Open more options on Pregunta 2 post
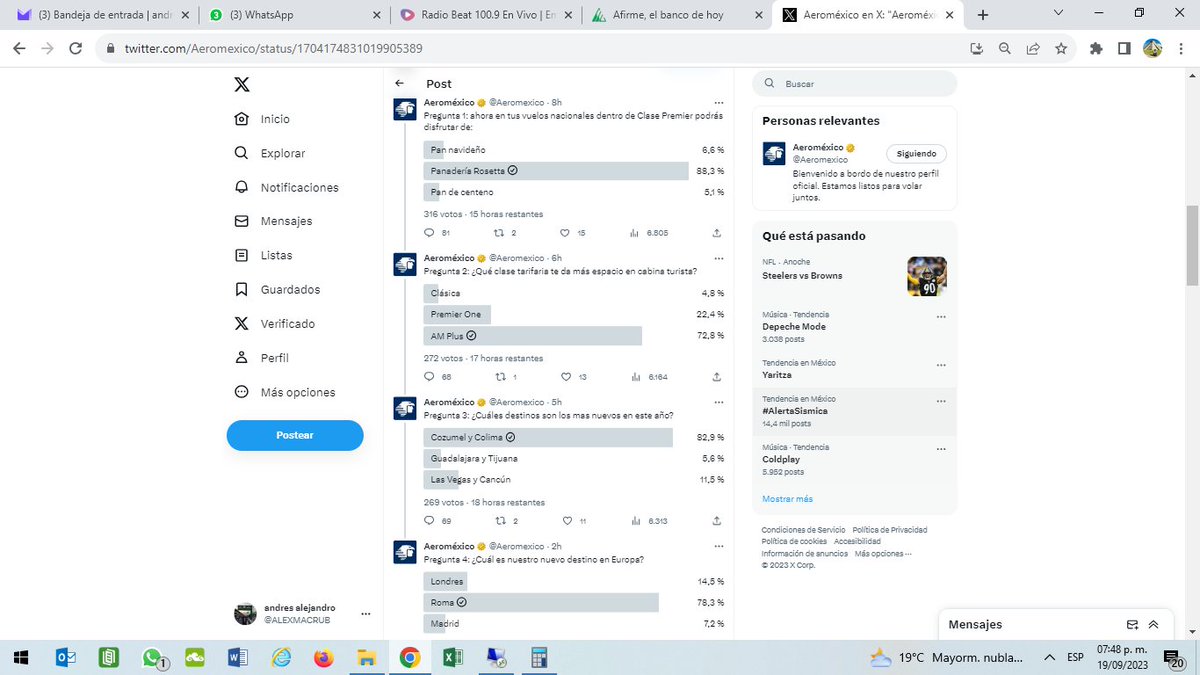The width and height of the screenshot is (1200, 675). pyautogui.click(x=718, y=258)
